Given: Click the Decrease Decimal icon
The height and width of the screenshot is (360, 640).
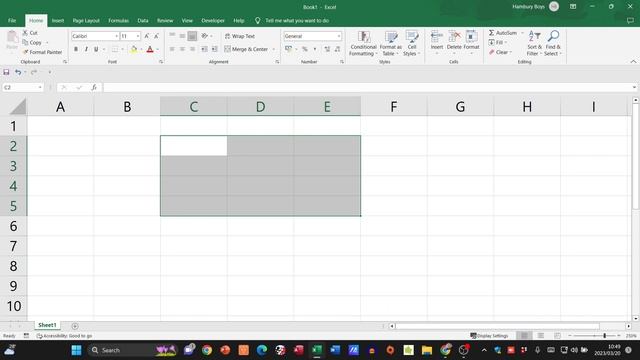Looking at the screenshot, I should coord(337,49).
